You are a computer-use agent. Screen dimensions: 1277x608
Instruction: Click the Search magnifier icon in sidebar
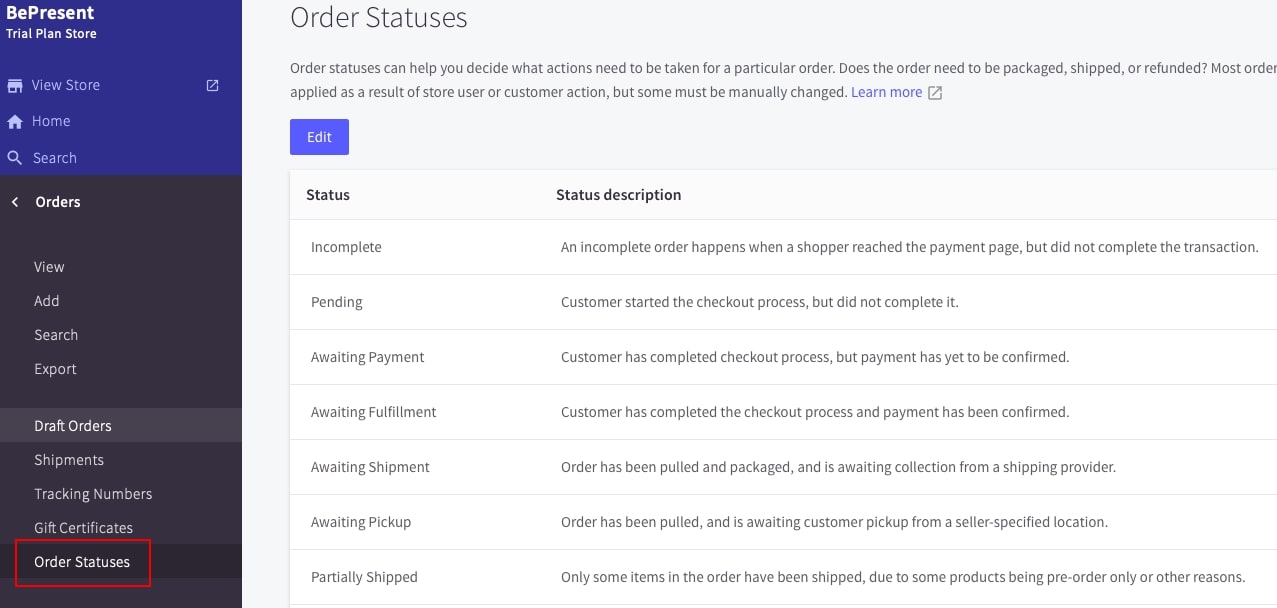coord(15,158)
